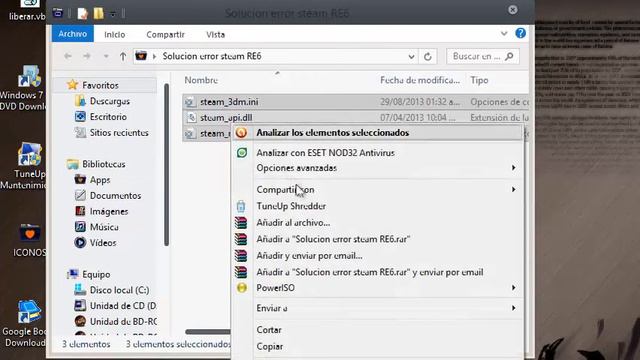Screen dimensions: 640x360
Task: Open the Documentos library
Action: click(115, 196)
